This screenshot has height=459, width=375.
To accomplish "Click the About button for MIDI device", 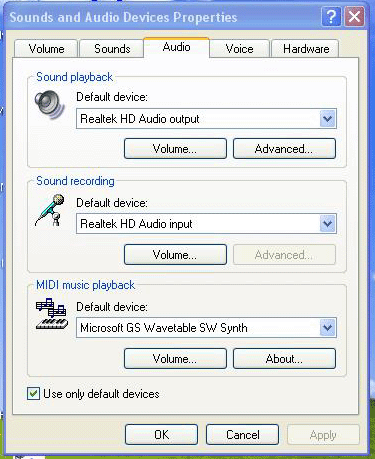I will [284, 359].
